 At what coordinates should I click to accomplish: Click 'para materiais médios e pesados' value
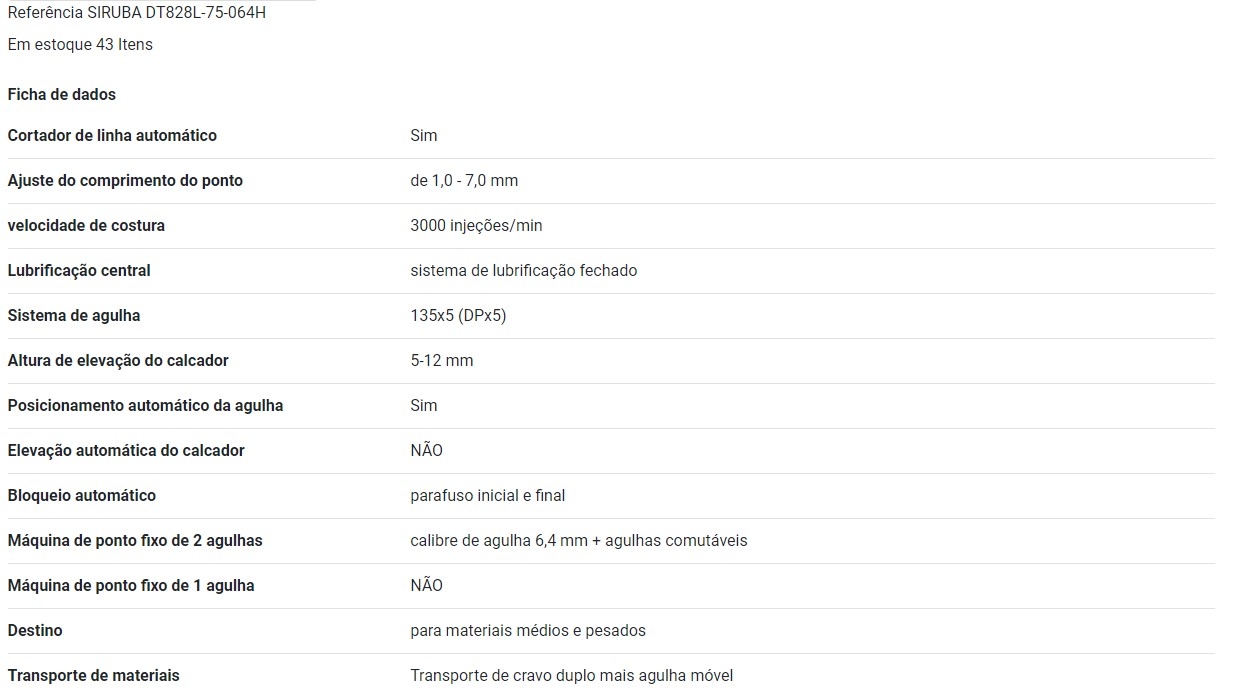click(527, 631)
